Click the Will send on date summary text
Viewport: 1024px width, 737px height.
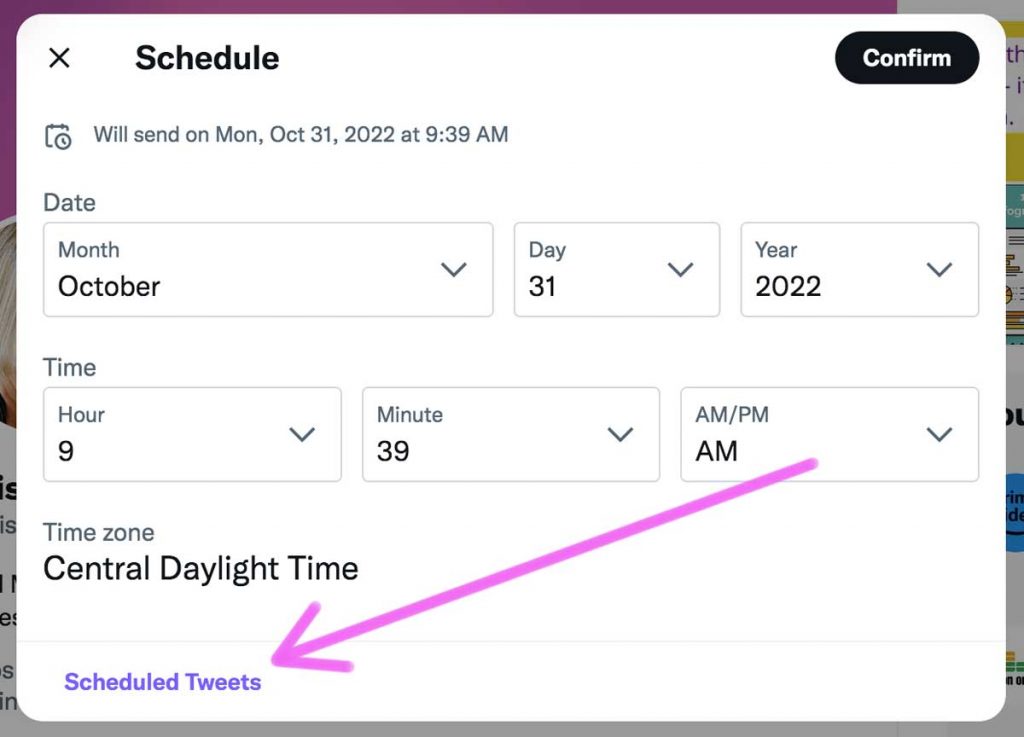(301, 134)
